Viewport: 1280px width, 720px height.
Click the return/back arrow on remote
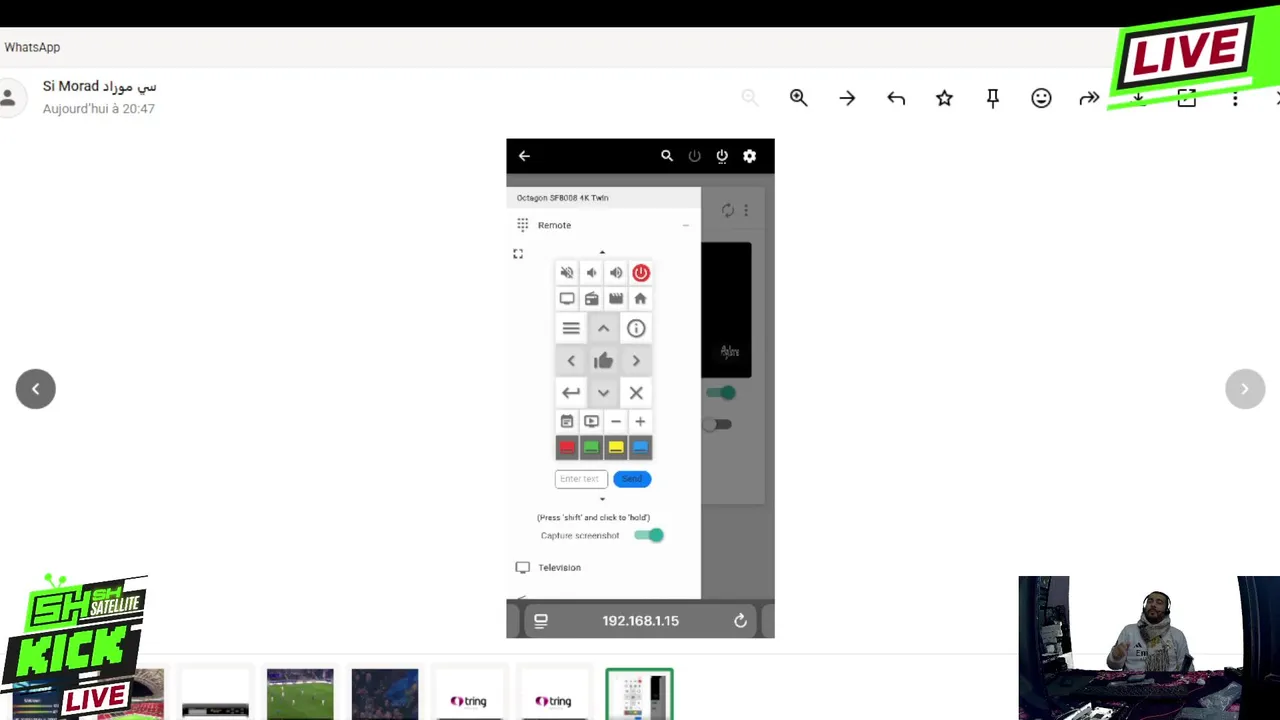[x=571, y=393]
